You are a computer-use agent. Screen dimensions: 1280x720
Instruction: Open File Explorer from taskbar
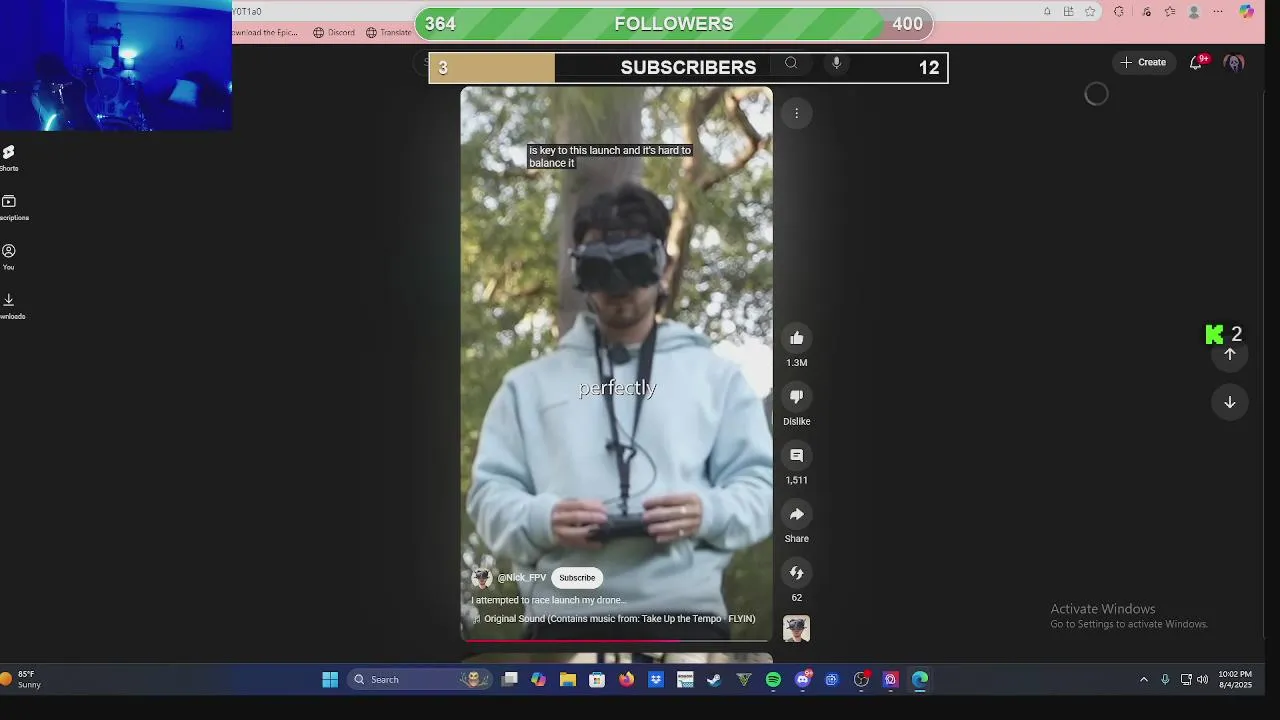pyautogui.click(x=568, y=680)
